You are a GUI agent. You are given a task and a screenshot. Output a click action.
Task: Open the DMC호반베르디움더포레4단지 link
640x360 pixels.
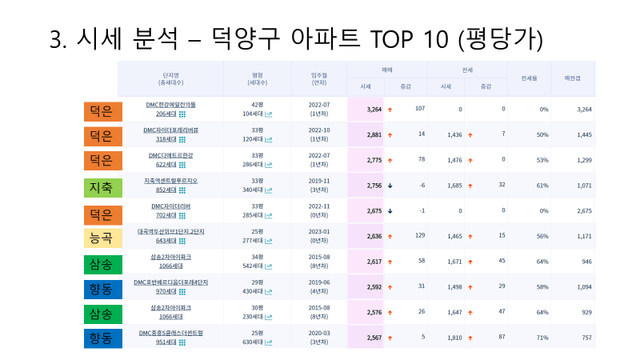pos(171,282)
